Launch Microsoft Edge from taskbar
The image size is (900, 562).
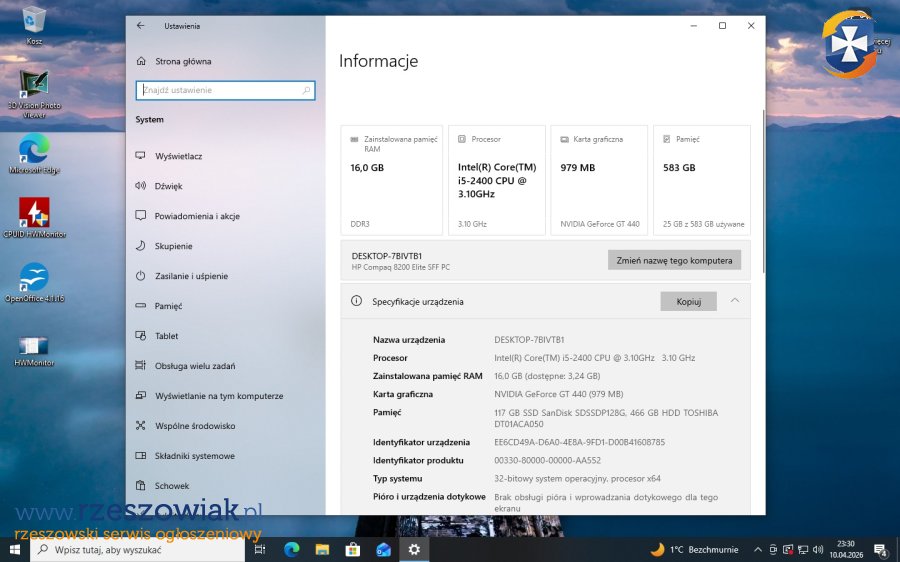pyautogui.click(x=291, y=550)
